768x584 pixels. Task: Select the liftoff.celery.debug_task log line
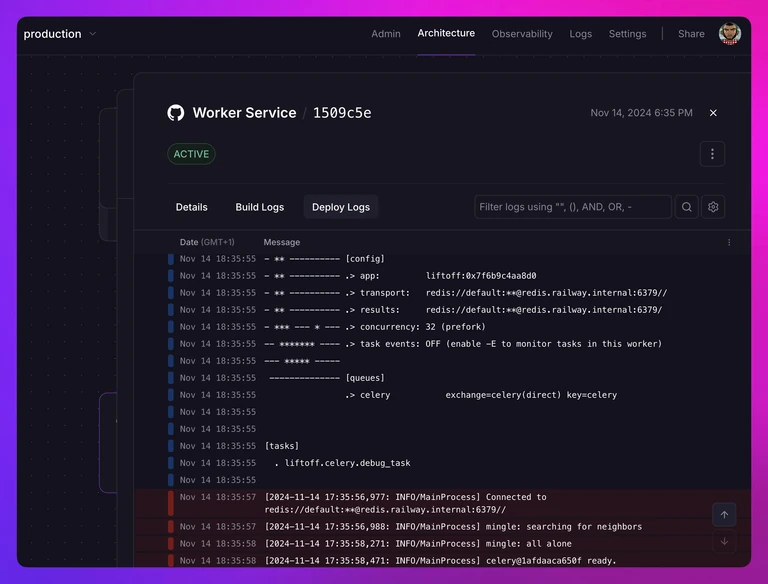pyautogui.click(x=442, y=463)
